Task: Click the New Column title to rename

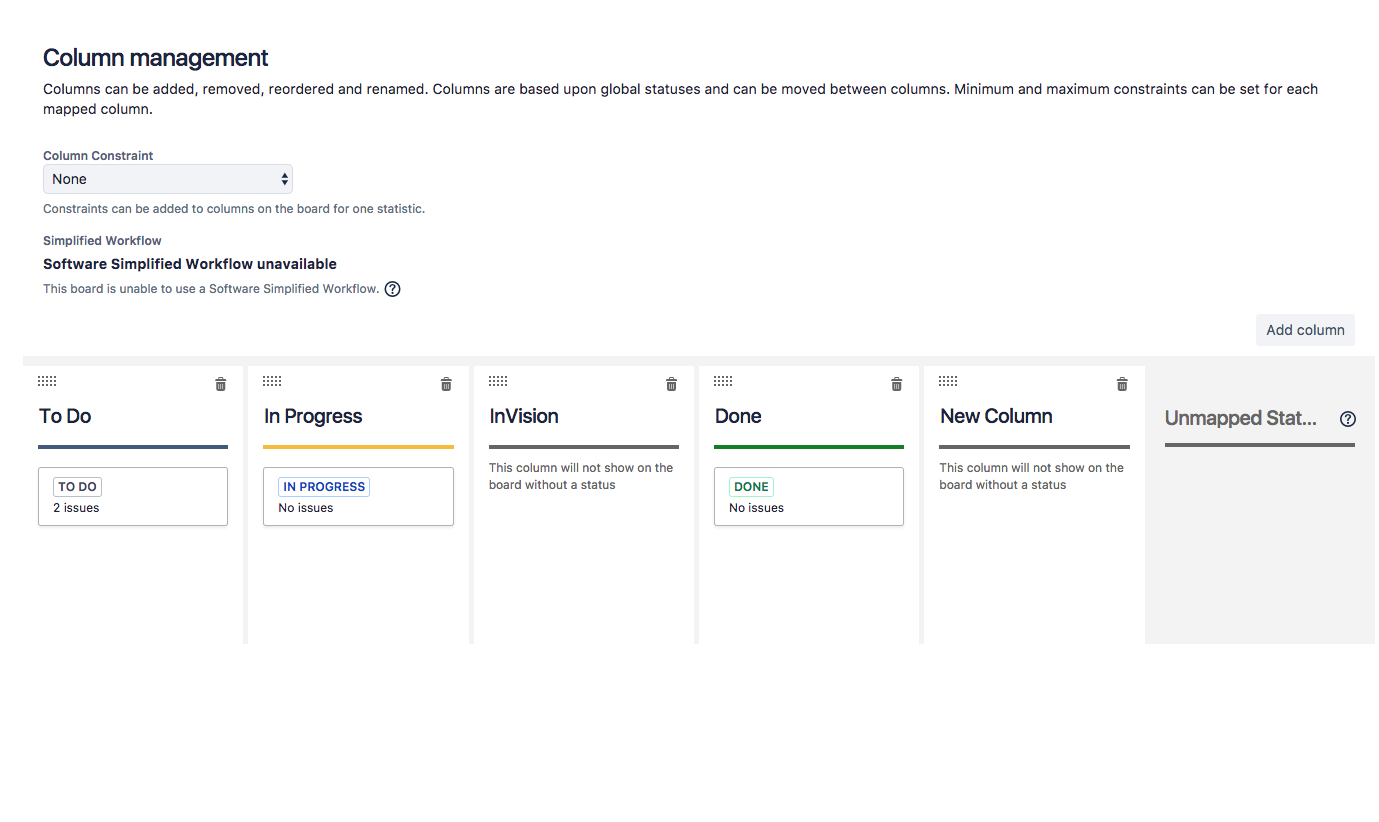Action: [996, 416]
